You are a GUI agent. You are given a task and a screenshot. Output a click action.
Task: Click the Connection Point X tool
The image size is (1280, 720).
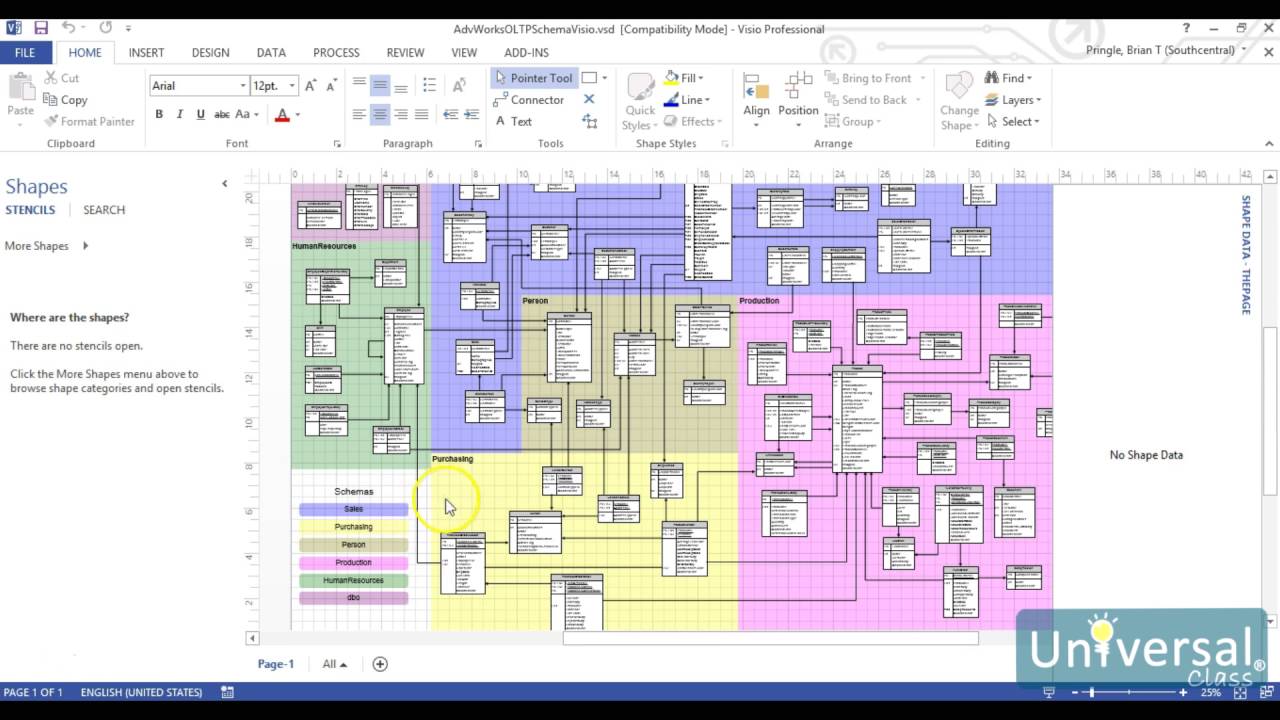pos(589,99)
